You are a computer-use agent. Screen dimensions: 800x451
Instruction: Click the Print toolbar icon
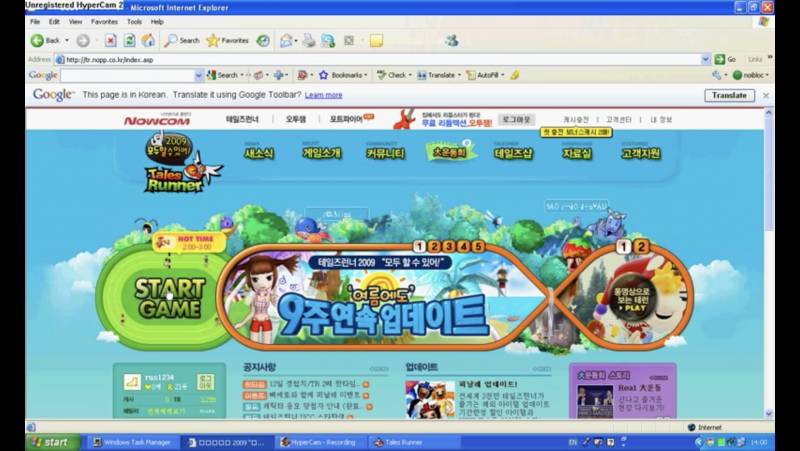pyautogui.click(x=310, y=40)
